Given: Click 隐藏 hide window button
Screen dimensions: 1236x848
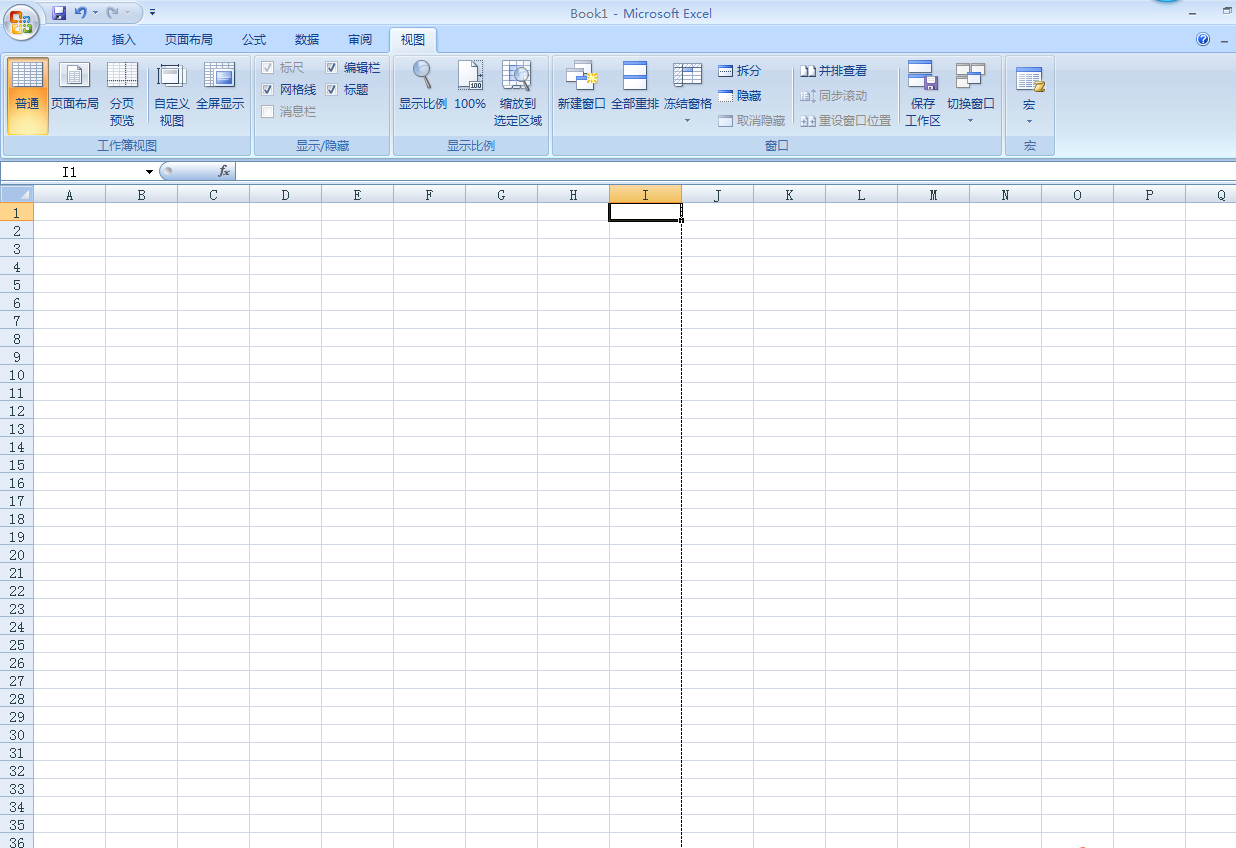Looking at the screenshot, I should point(739,96).
